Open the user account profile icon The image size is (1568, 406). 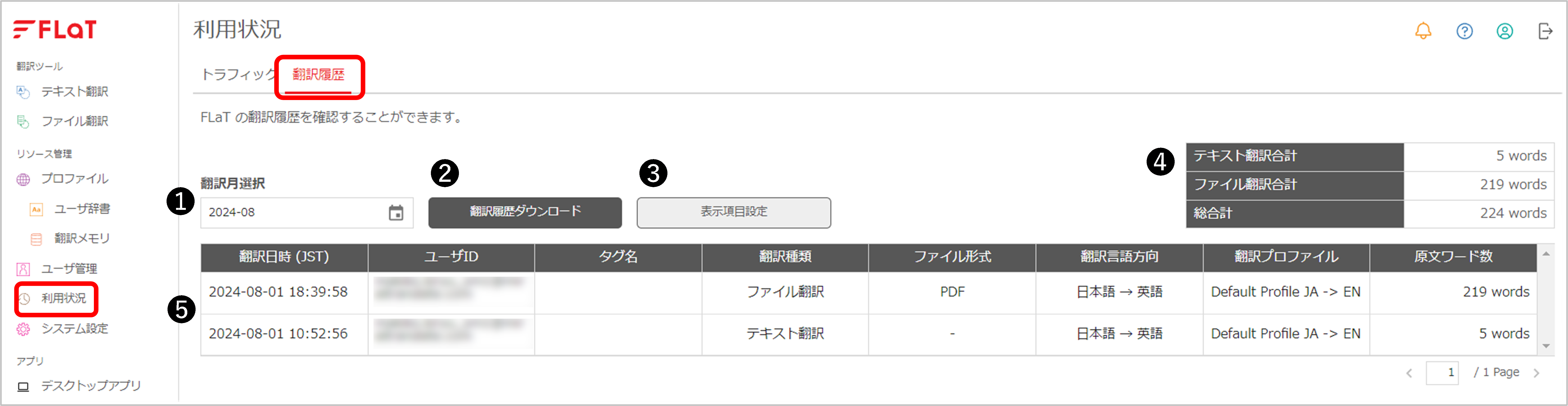pos(1504,31)
